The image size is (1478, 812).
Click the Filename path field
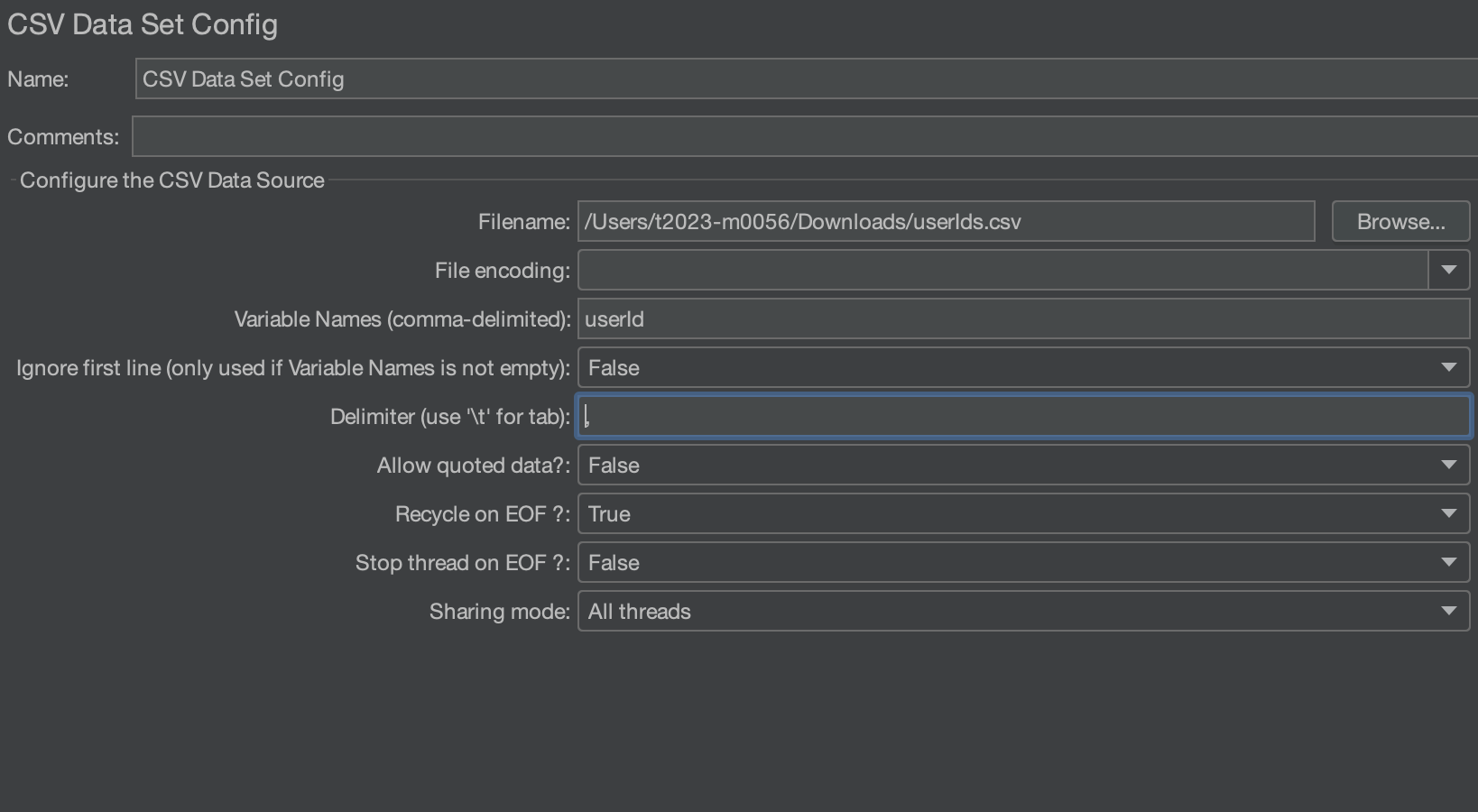tap(946, 222)
